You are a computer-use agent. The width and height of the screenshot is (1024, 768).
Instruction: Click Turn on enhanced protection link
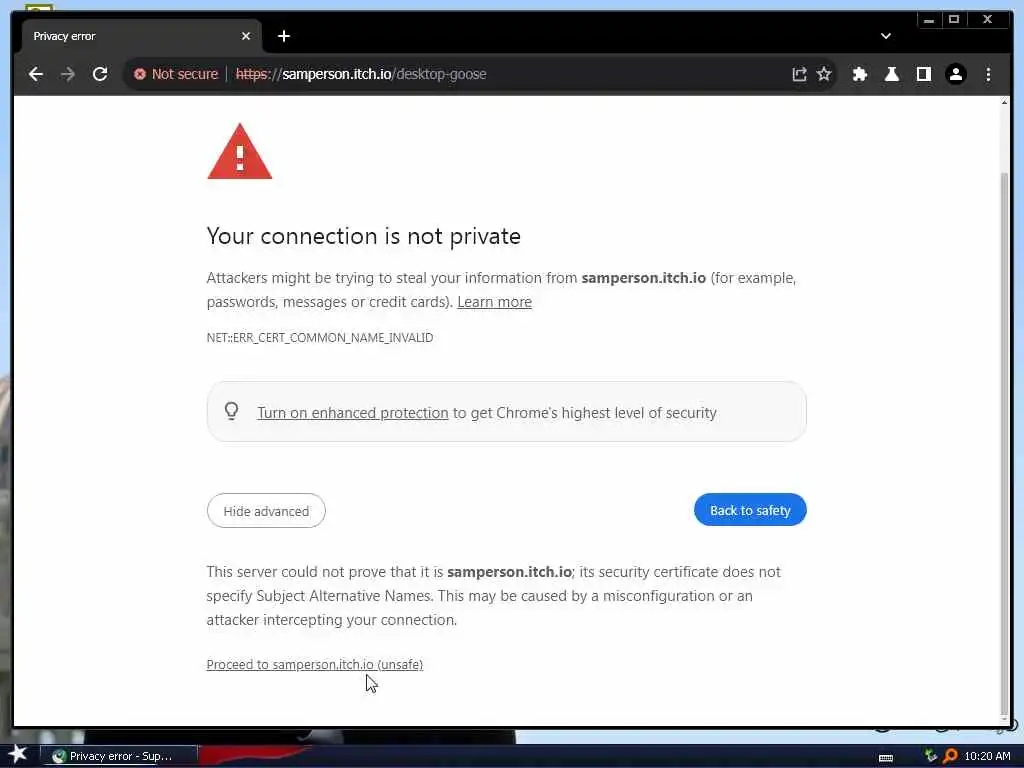(x=352, y=413)
